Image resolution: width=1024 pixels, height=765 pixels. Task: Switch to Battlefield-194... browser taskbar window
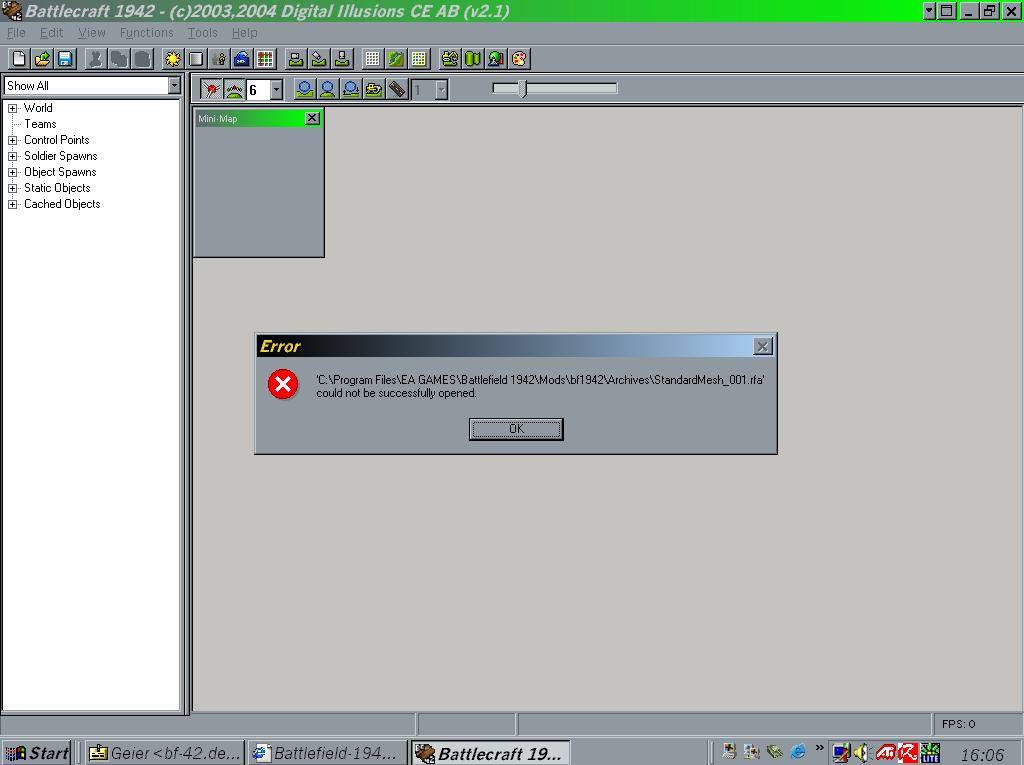[x=327, y=753]
